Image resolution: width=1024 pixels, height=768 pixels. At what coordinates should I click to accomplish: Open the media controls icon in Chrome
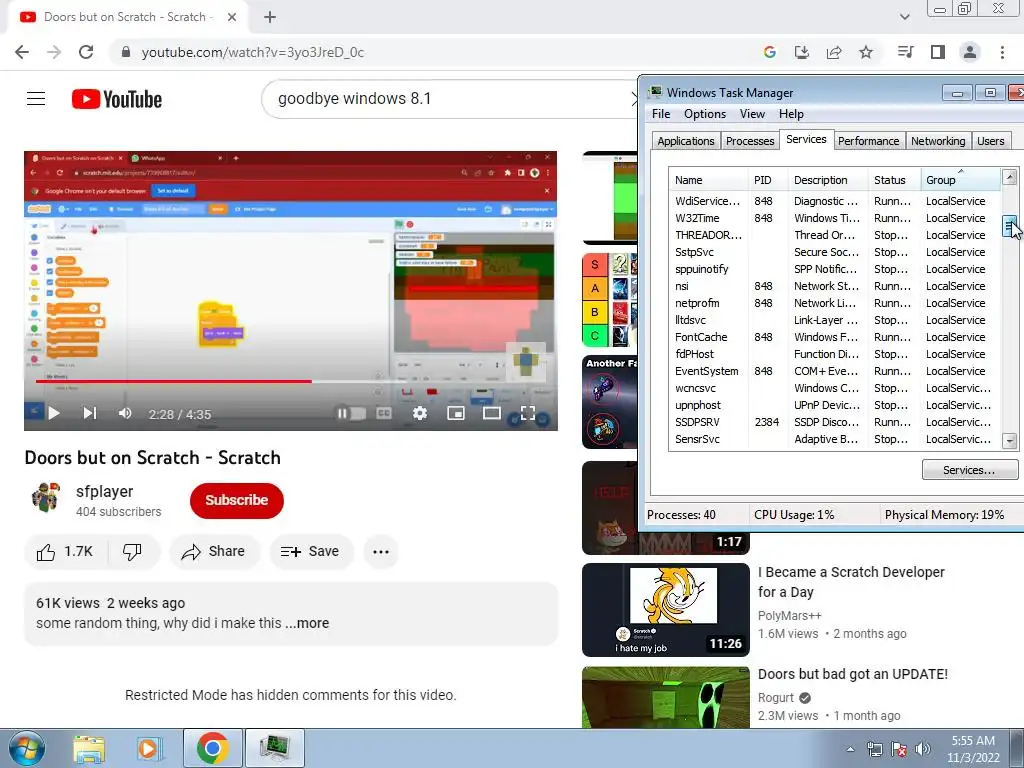tap(906, 52)
